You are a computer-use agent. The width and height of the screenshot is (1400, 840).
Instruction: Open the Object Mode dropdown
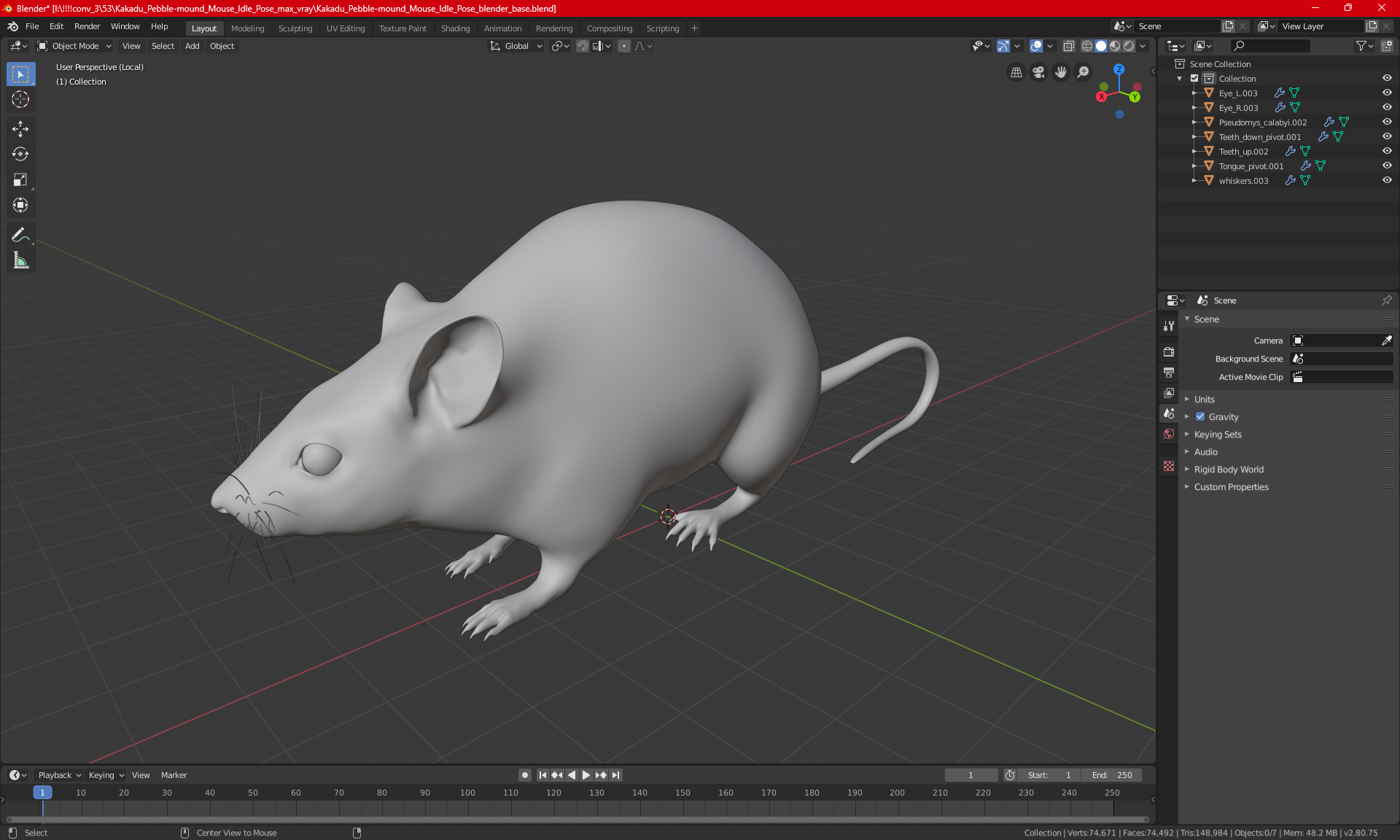tap(74, 46)
